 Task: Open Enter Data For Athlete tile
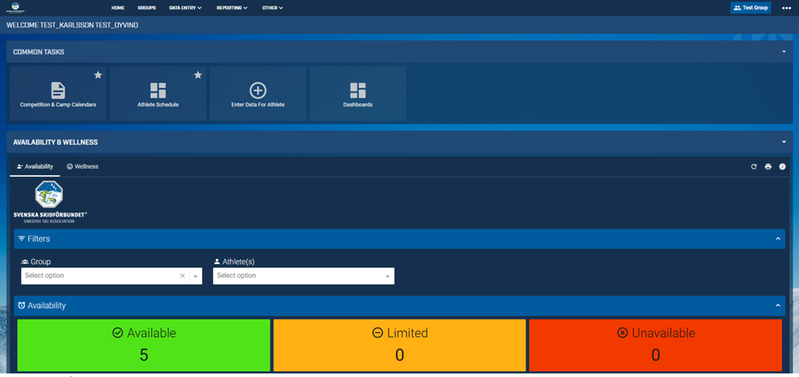258,94
